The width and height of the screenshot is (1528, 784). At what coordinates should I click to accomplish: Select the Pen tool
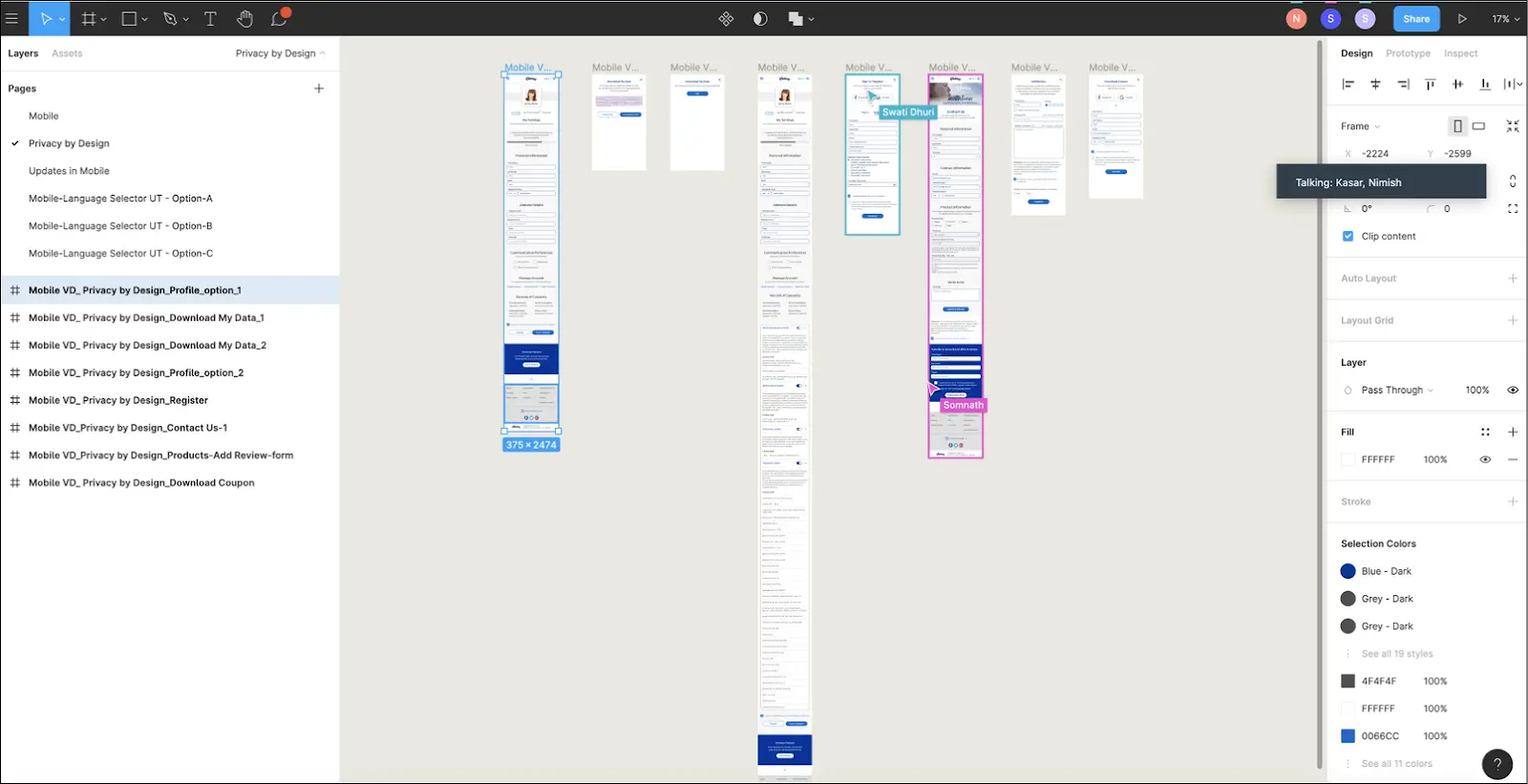coord(170,18)
